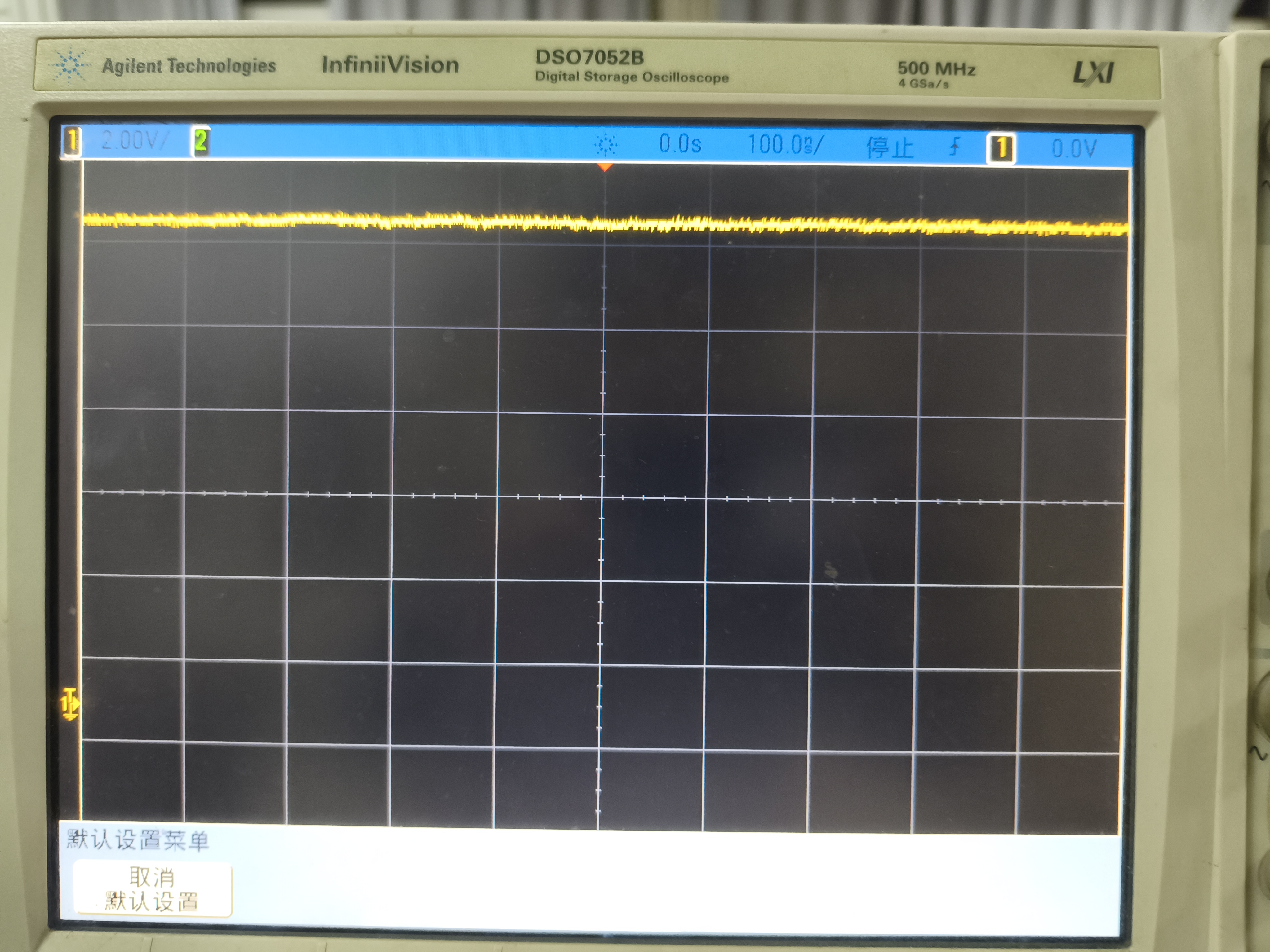Click the 500 MHz bandwidth label
The height and width of the screenshot is (952, 1270).
click(936, 69)
